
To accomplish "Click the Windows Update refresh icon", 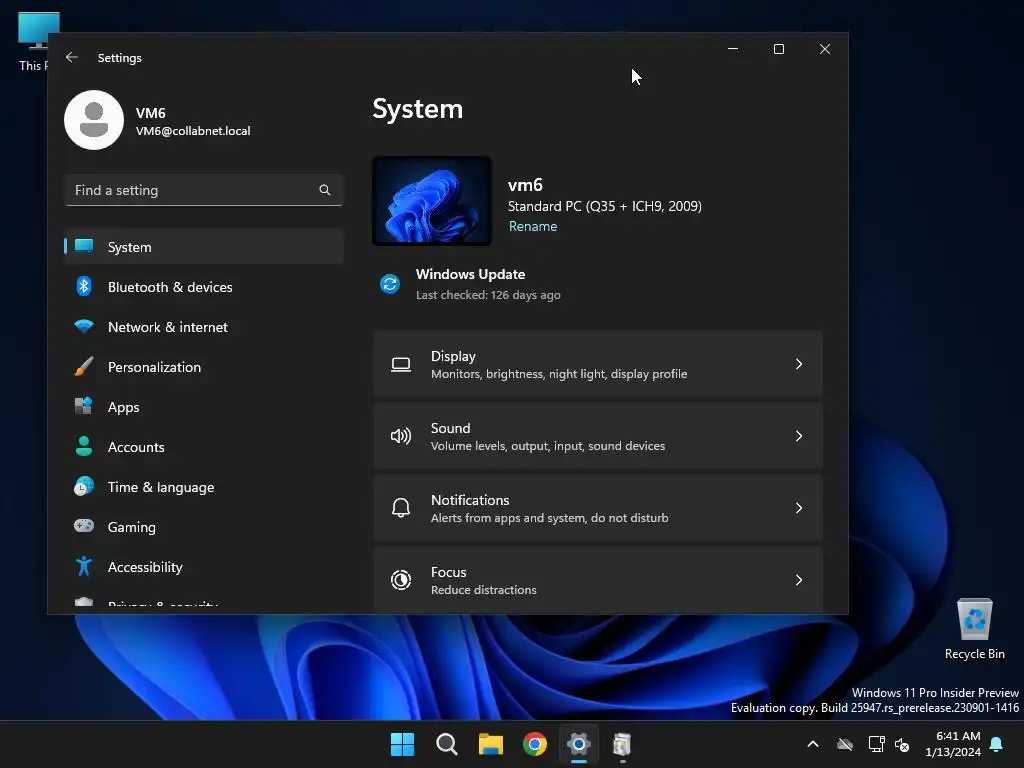I will click(391, 284).
